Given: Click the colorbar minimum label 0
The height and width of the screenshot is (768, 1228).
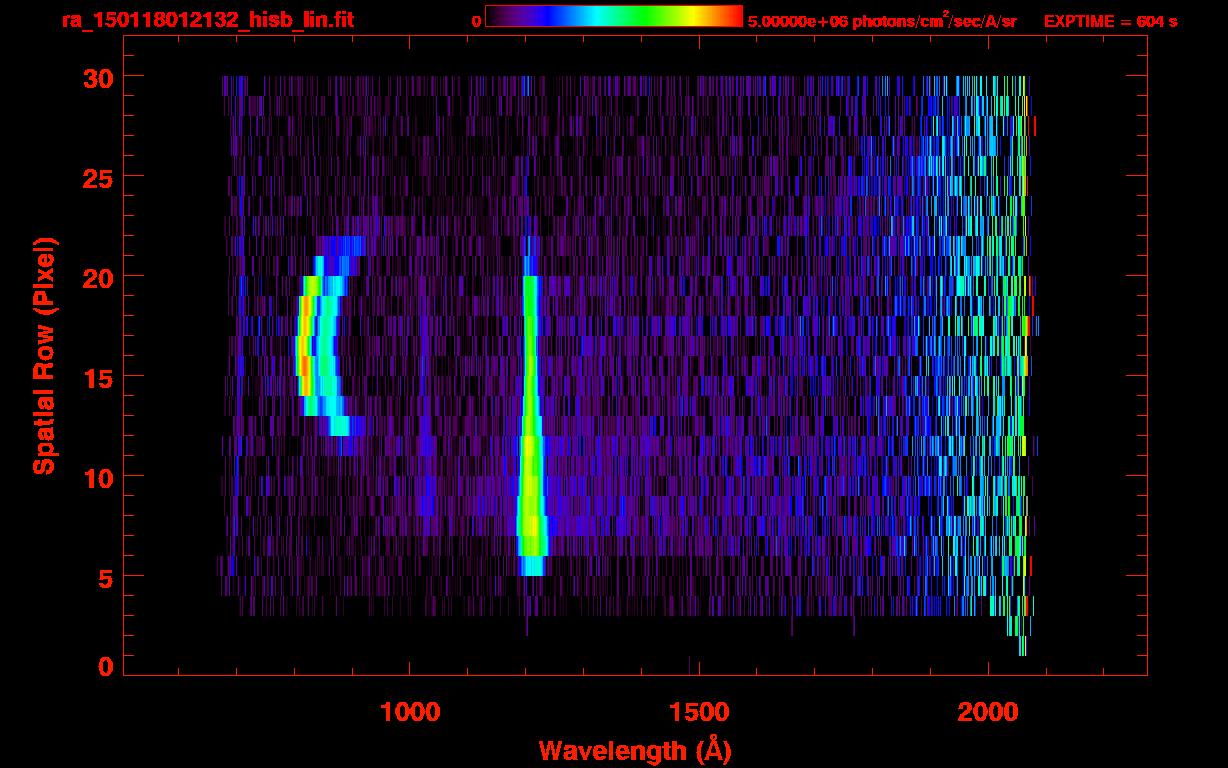Looking at the screenshot, I should click(477, 21).
